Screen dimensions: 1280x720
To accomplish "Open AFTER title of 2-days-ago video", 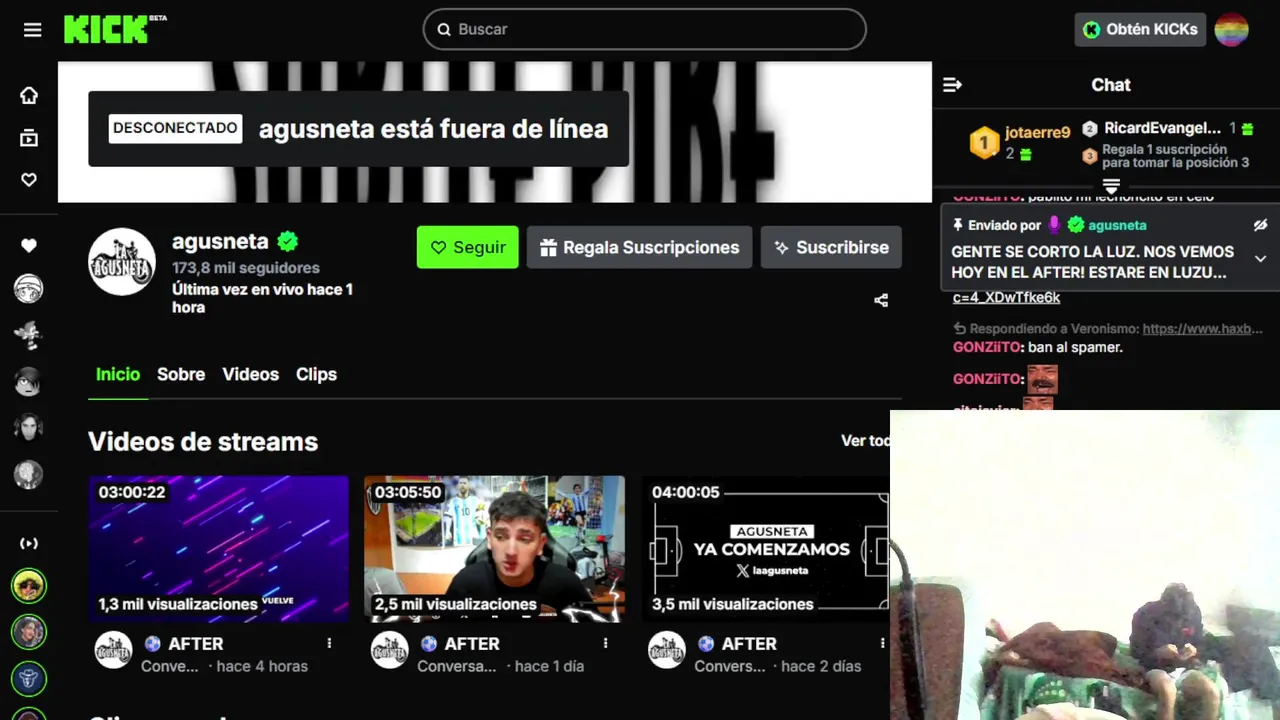I will [749, 644].
